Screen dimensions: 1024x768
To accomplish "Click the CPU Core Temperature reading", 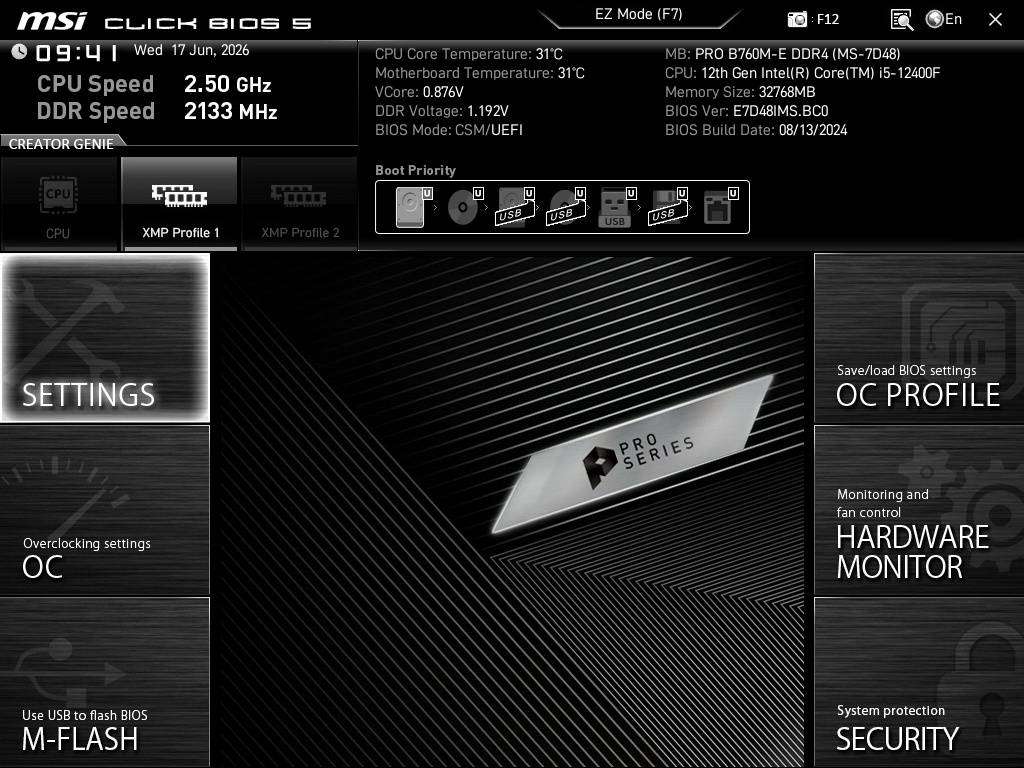I will click(x=468, y=54).
